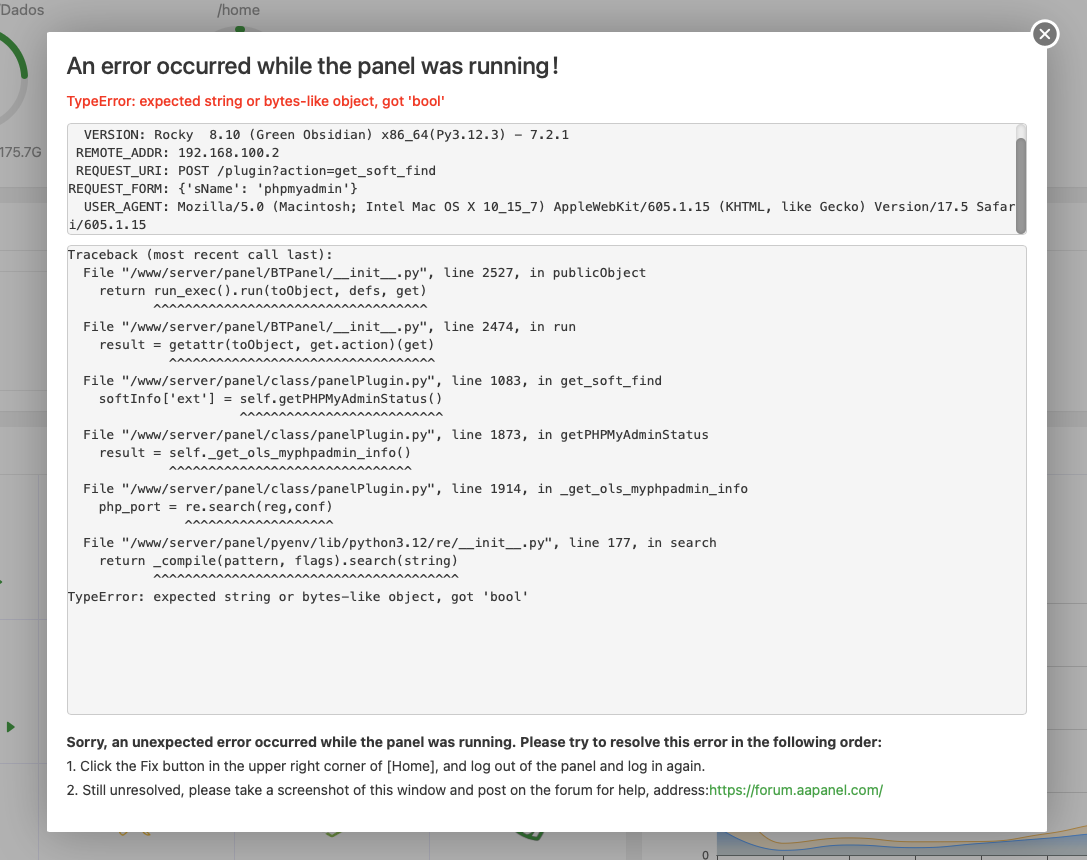Click the red TypeError message under the heading
This screenshot has width=1087, height=860.
(255, 101)
